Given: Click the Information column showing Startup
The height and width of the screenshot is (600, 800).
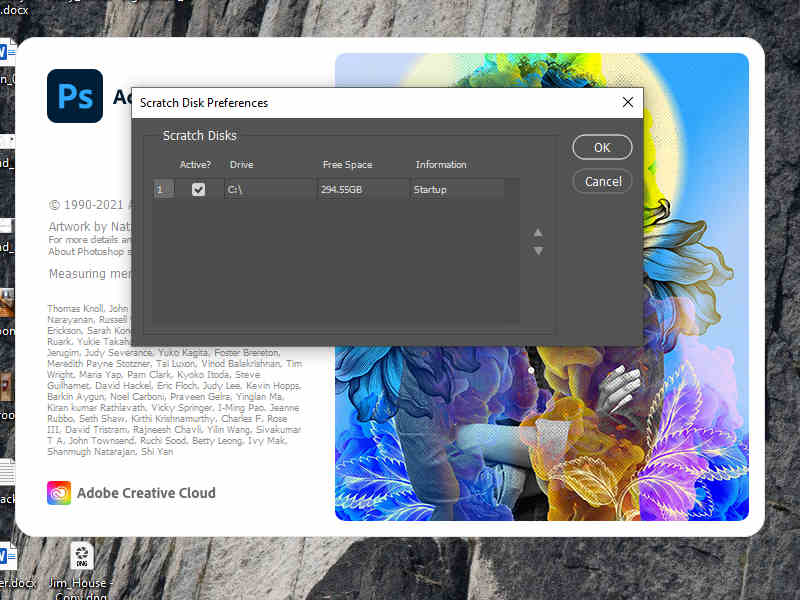Looking at the screenshot, I should click(x=435, y=188).
